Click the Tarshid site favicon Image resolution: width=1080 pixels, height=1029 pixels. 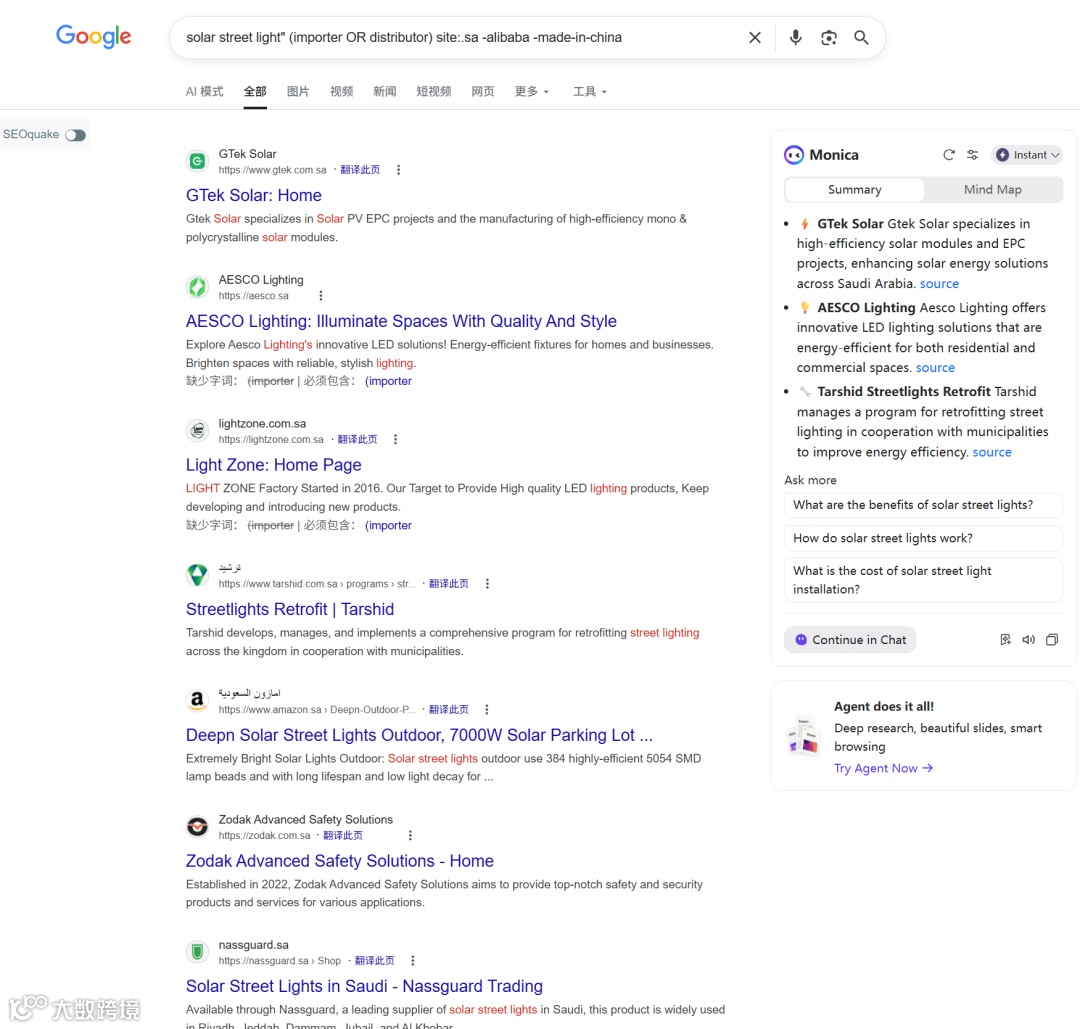pyautogui.click(x=198, y=574)
